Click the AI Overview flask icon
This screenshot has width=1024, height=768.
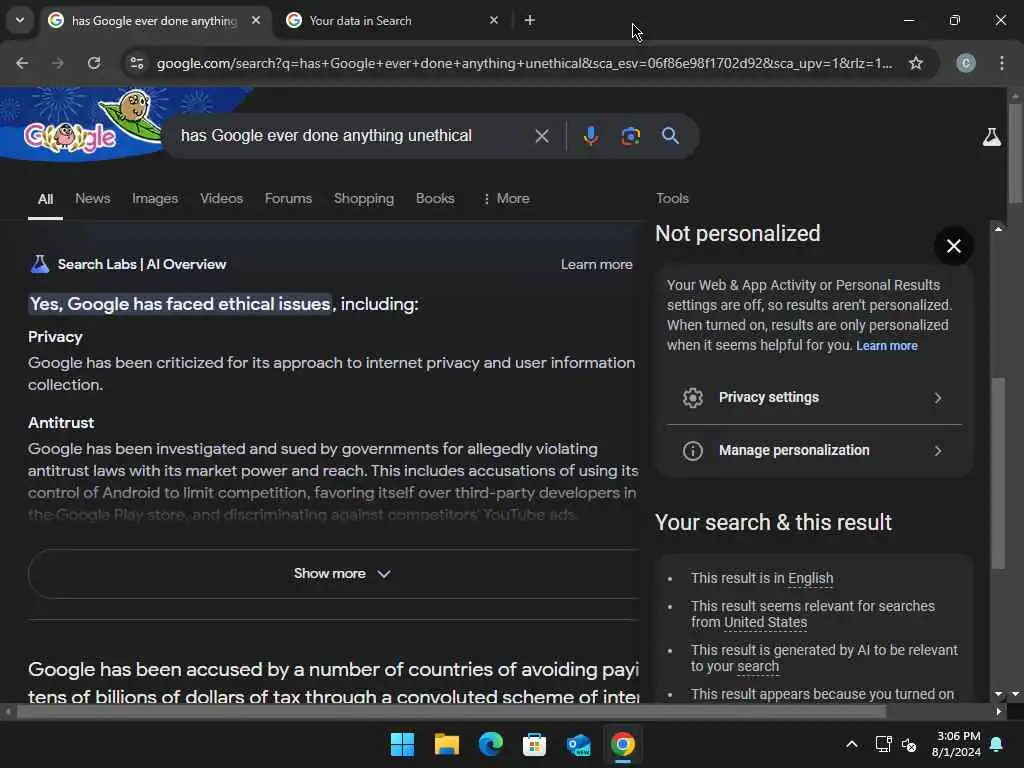pyautogui.click(x=40, y=264)
